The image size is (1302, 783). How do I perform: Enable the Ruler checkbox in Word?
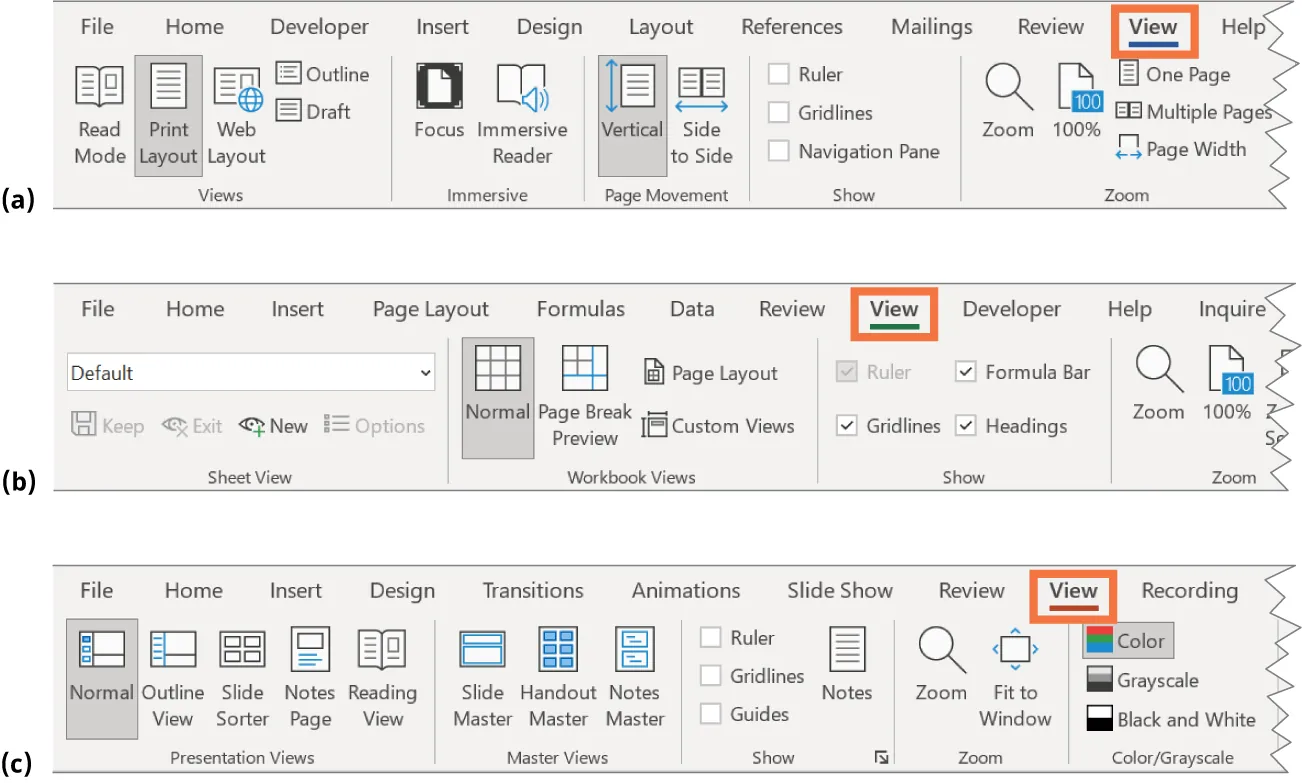779,74
